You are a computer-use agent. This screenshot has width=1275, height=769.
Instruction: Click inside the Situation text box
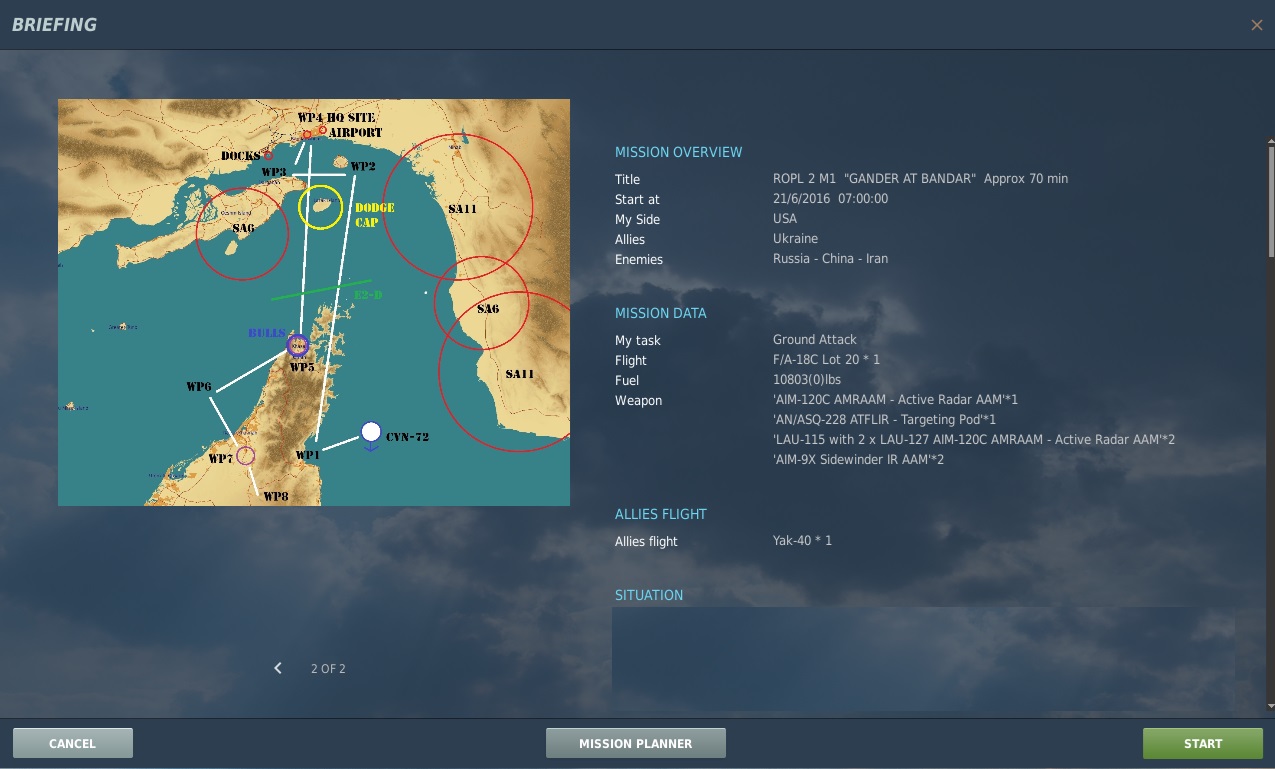(923, 658)
